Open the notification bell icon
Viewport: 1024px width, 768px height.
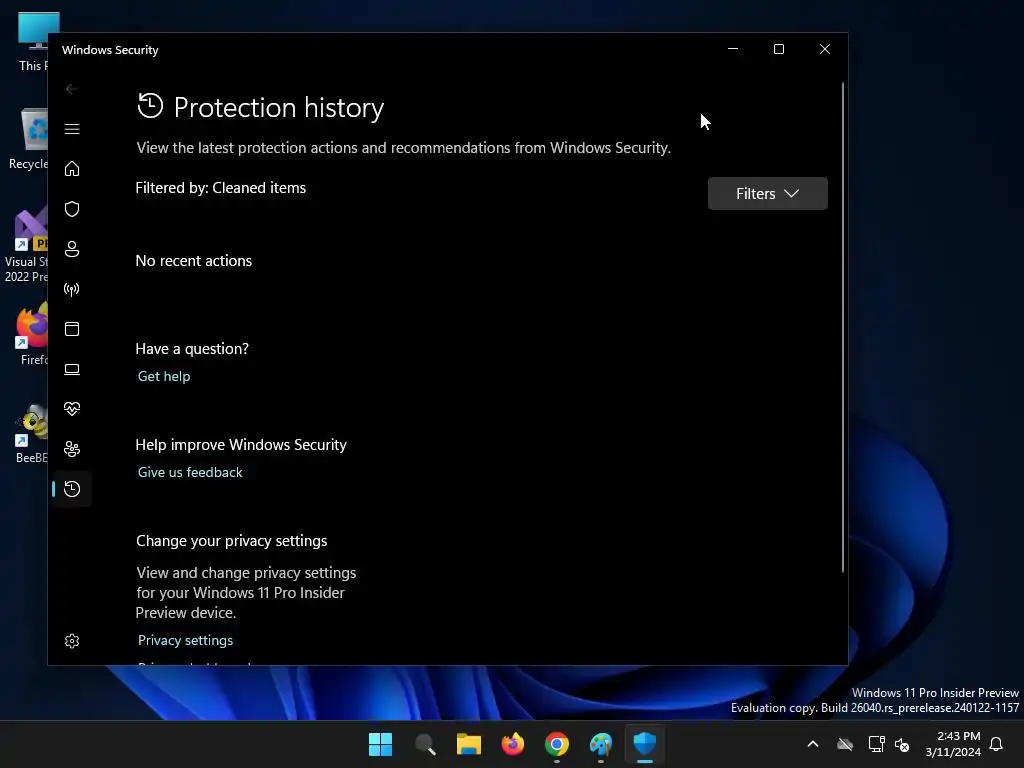(996, 744)
